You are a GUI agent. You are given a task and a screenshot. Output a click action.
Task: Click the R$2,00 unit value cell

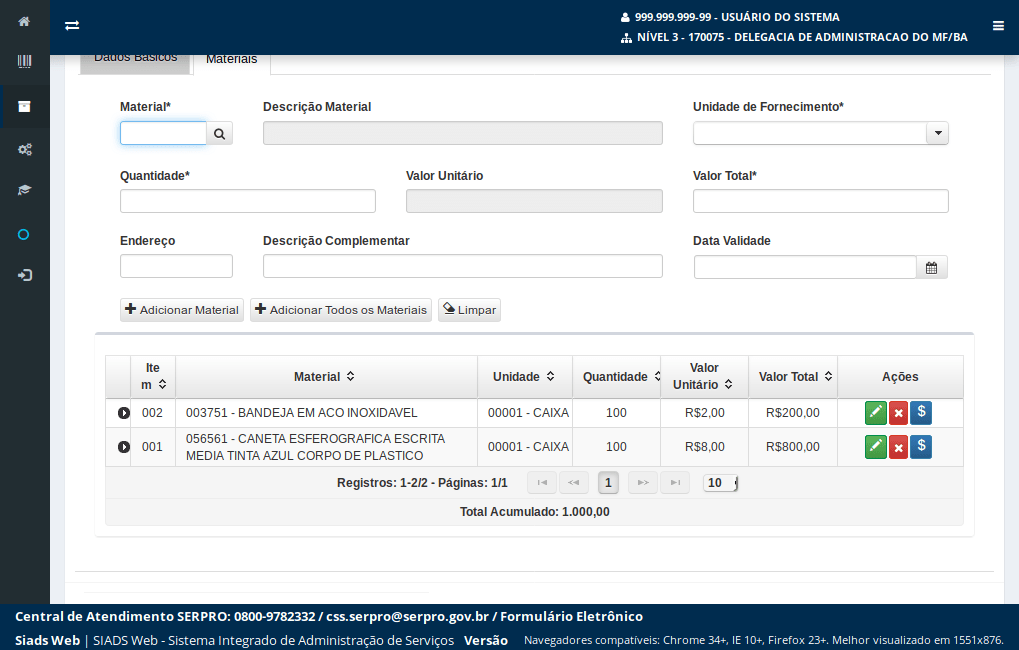[x=704, y=413]
